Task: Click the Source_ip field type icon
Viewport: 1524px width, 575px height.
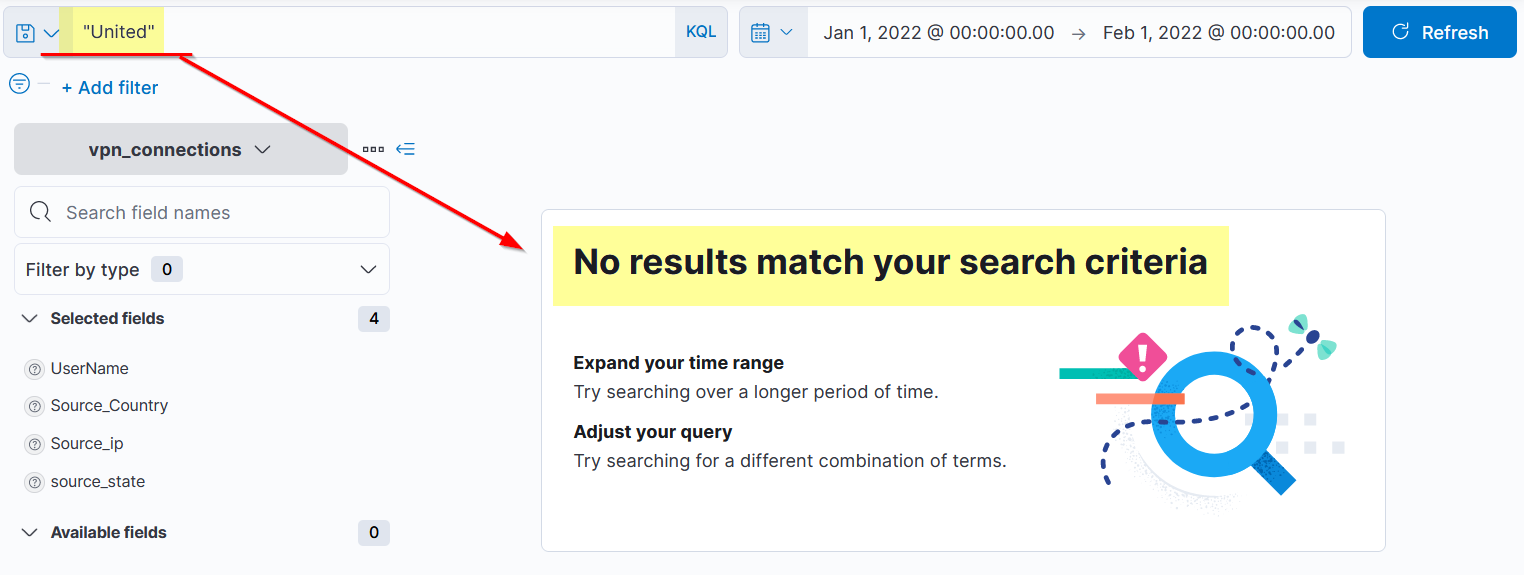Action: pyautogui.click(x=34, y=444)
